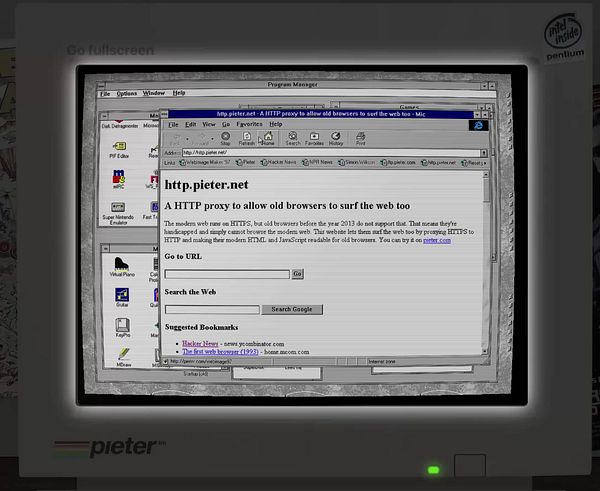Click the Forward toolbar button
This screenshot has height=491, width=600.
point(199,139)
